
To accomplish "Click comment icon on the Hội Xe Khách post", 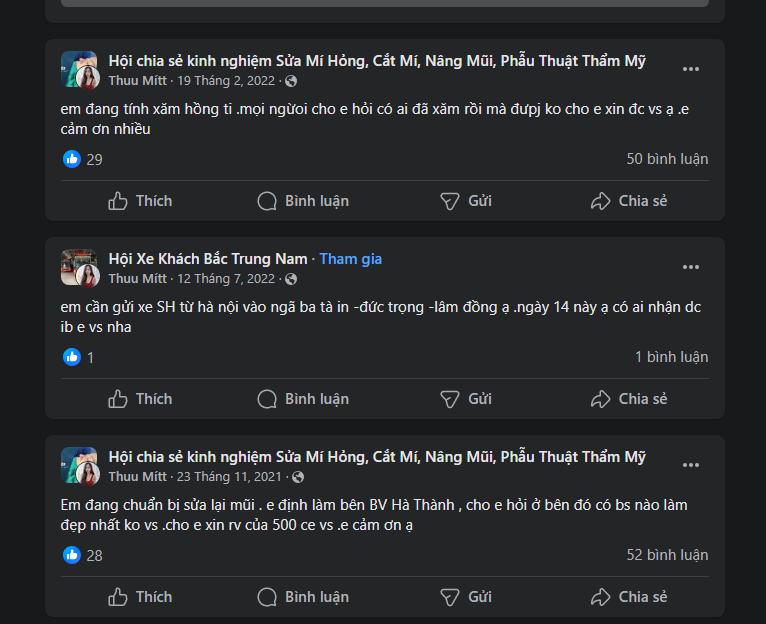I will point(267,399).
